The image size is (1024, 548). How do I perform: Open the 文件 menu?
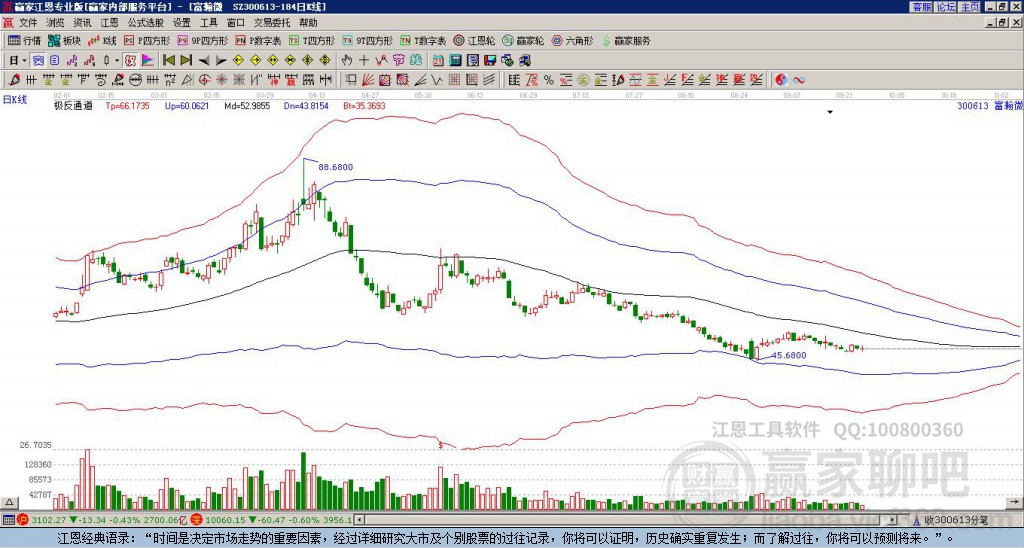[28, 23]
